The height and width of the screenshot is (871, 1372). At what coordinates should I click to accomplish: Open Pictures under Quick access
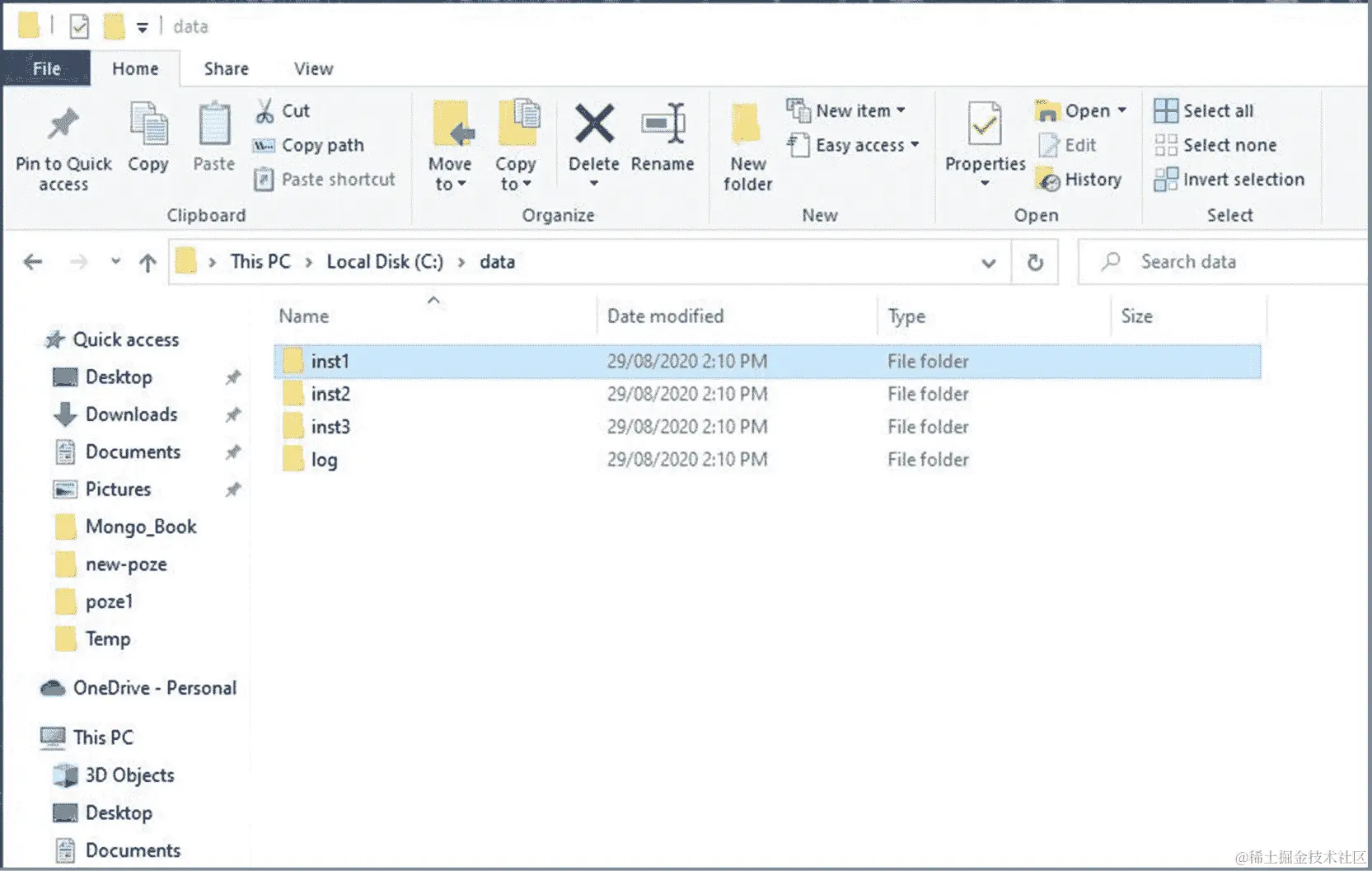[118, 489]
